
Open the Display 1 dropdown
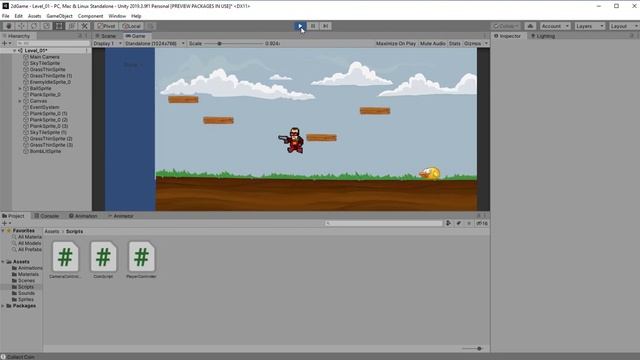pyautogui.click(x=108, y=43)
